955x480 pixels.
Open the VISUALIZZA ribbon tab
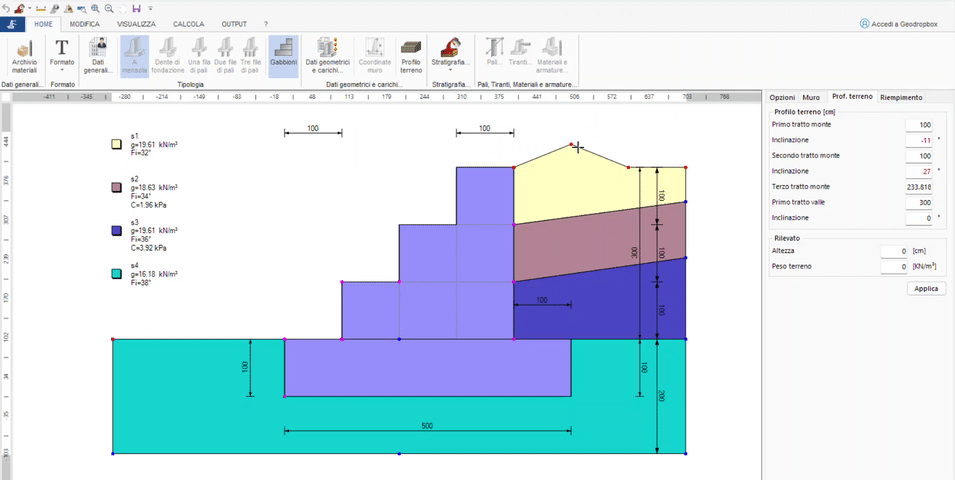point(136,23)
